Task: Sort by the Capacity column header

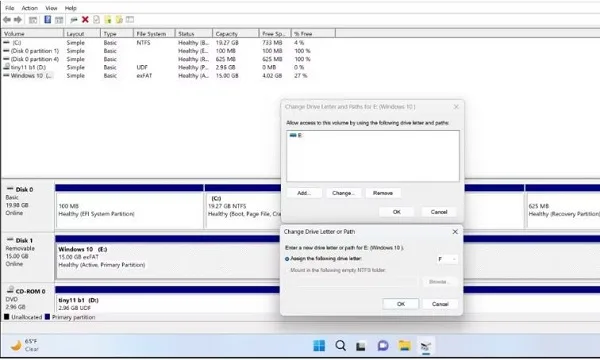Action: (x=235, y=34)
